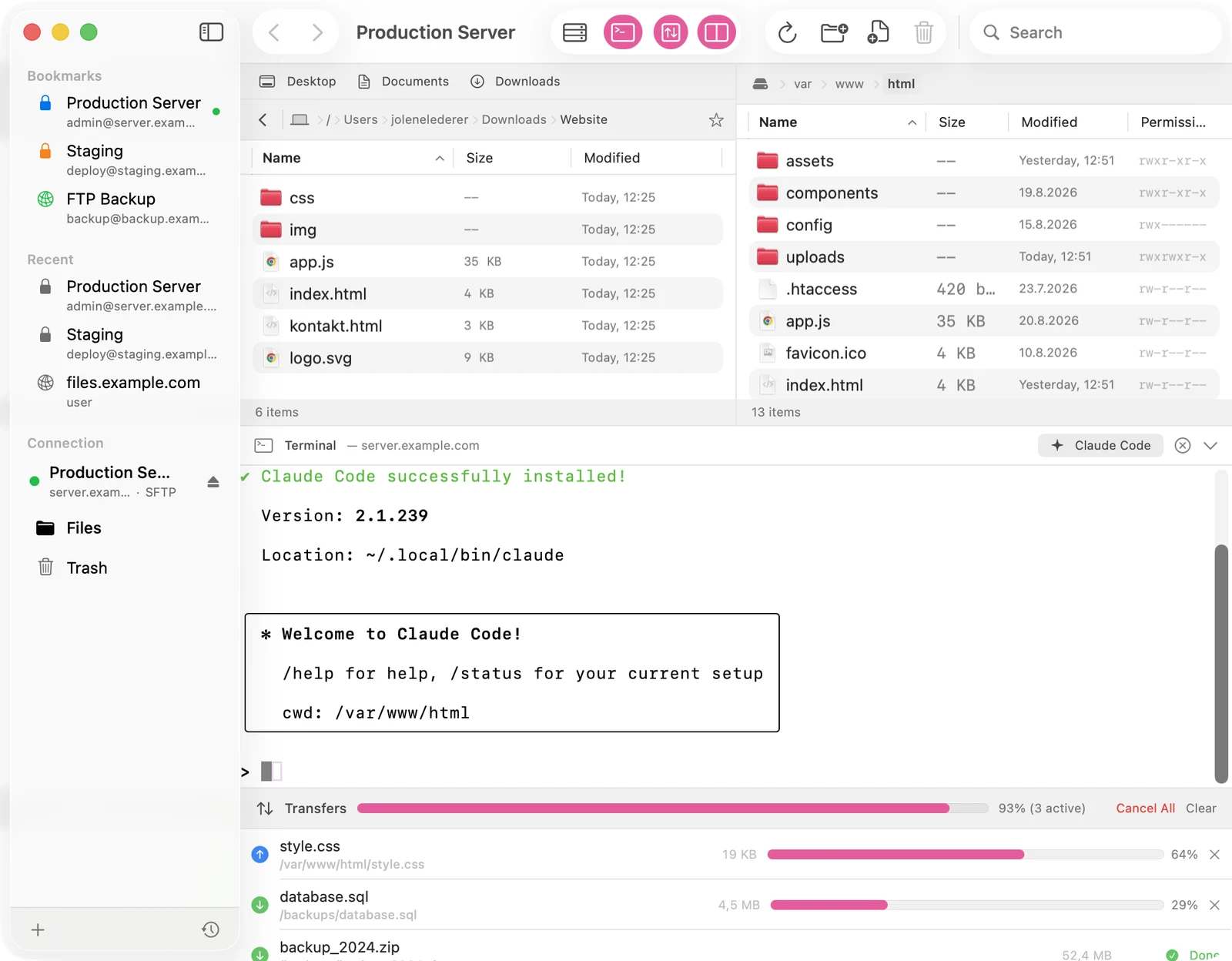Open connection history clock icon

tap(210, 929)
